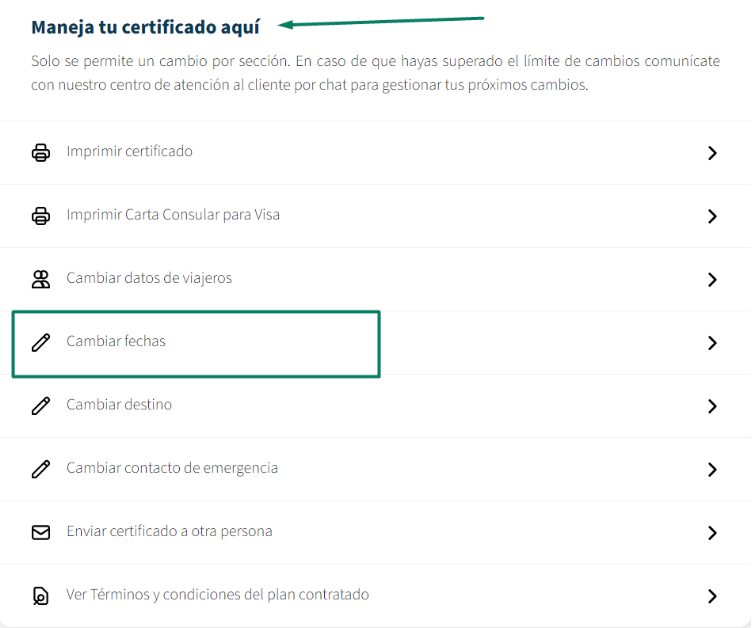The height and width of the screenshot is (628, 754).
Task: Click the pencil icon beside Cambiar fechas
Action: pyautogui.click(x=41, y=342)
